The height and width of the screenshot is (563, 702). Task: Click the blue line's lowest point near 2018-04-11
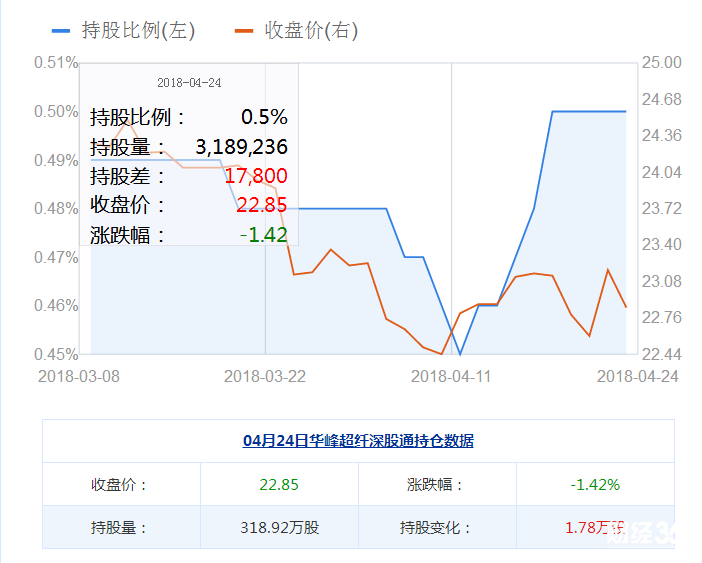tap(460, 354)
